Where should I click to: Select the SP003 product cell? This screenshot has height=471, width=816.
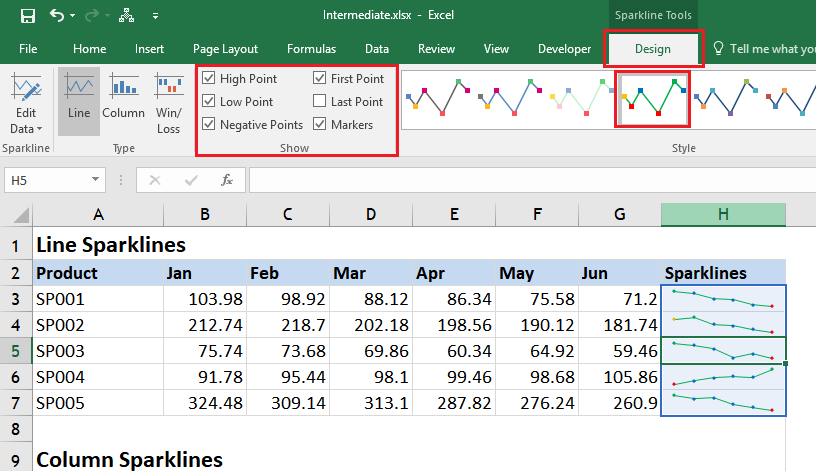pos(98,351)
